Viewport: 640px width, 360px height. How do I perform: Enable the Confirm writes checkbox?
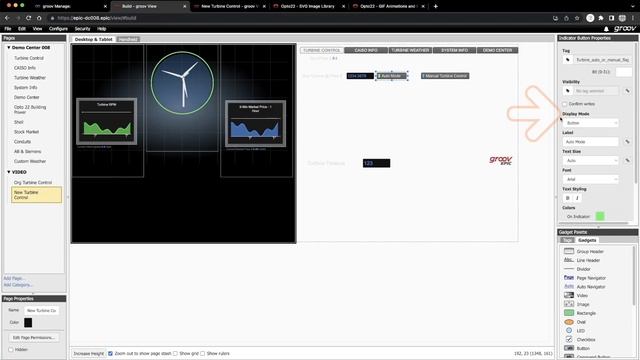coord(565,104)
